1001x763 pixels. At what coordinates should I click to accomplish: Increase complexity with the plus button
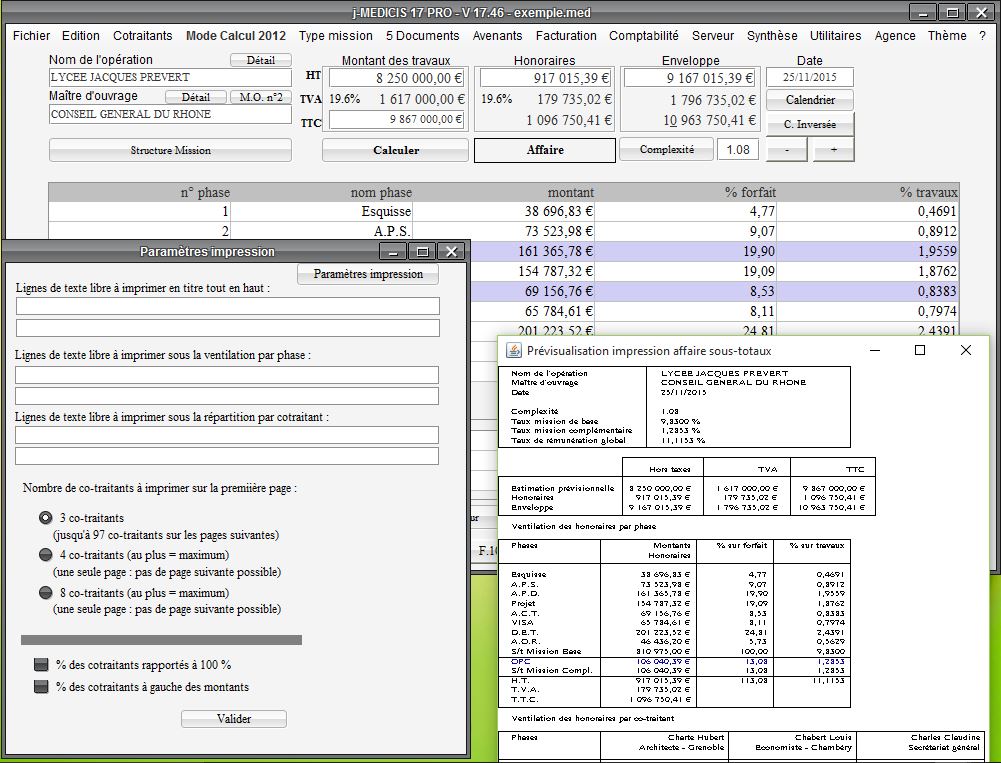(x=833, y=150)
